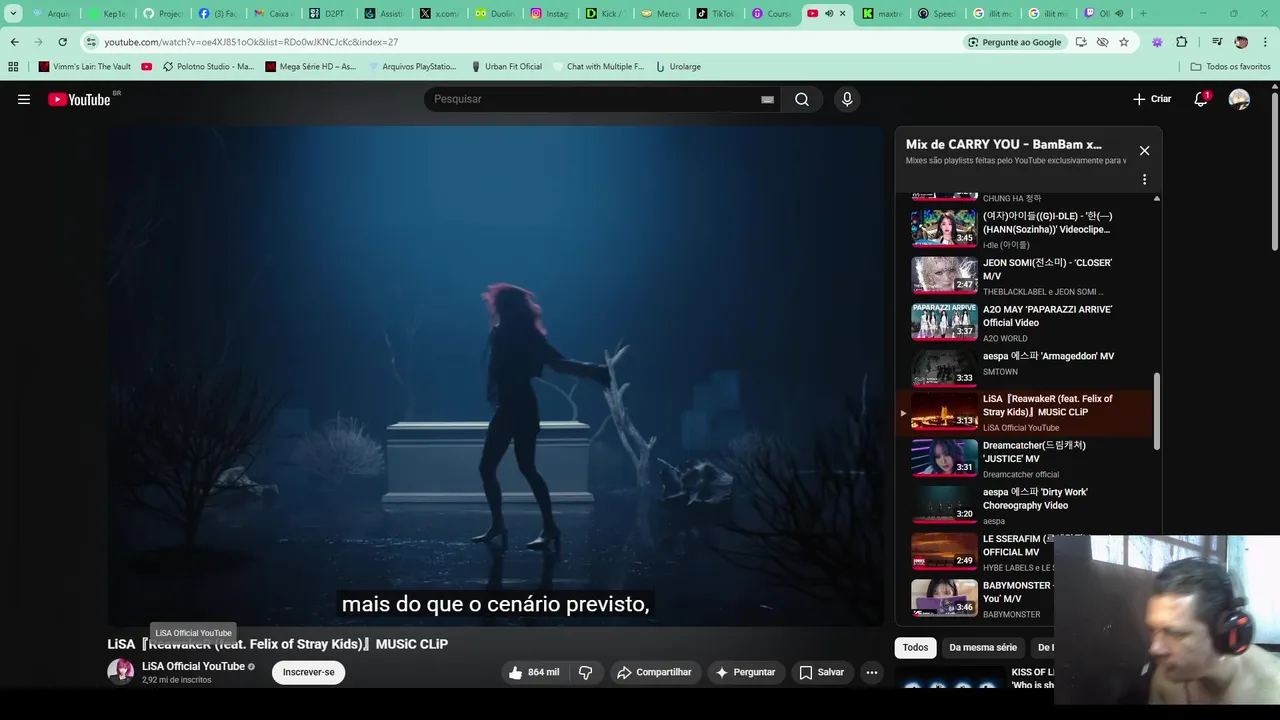This screenshot has width=1280, height=720.
Task: Start voice search with microphone
Action: pyautogui.click(x=847, y=99)
